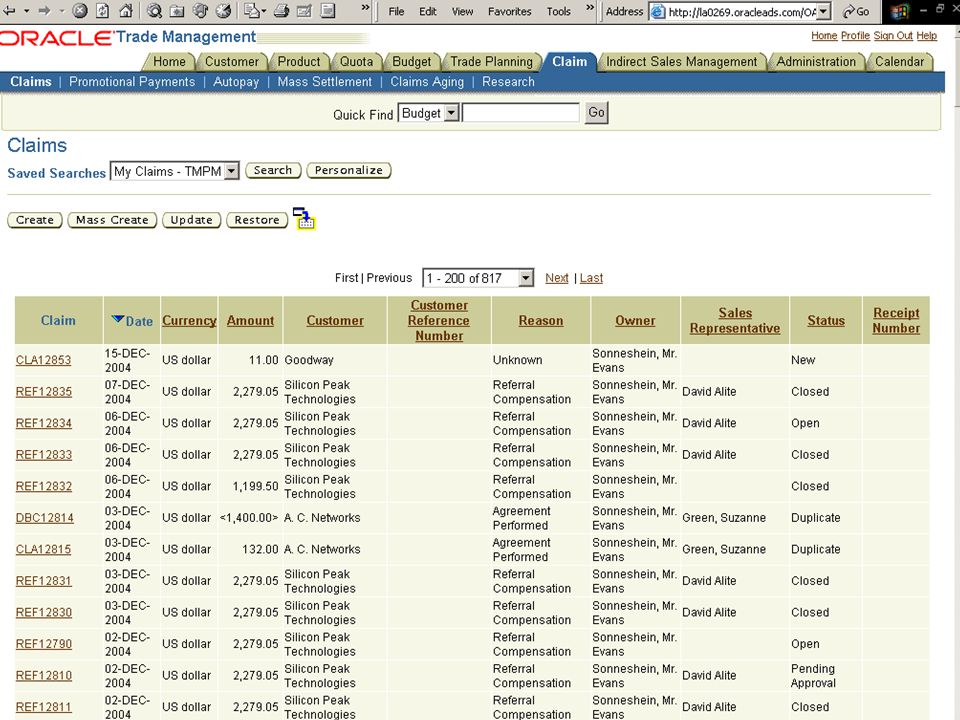The width and height of the screenshot is (960, 720).
Task: Click the Go arrow next to address bar
Action: 855,11
